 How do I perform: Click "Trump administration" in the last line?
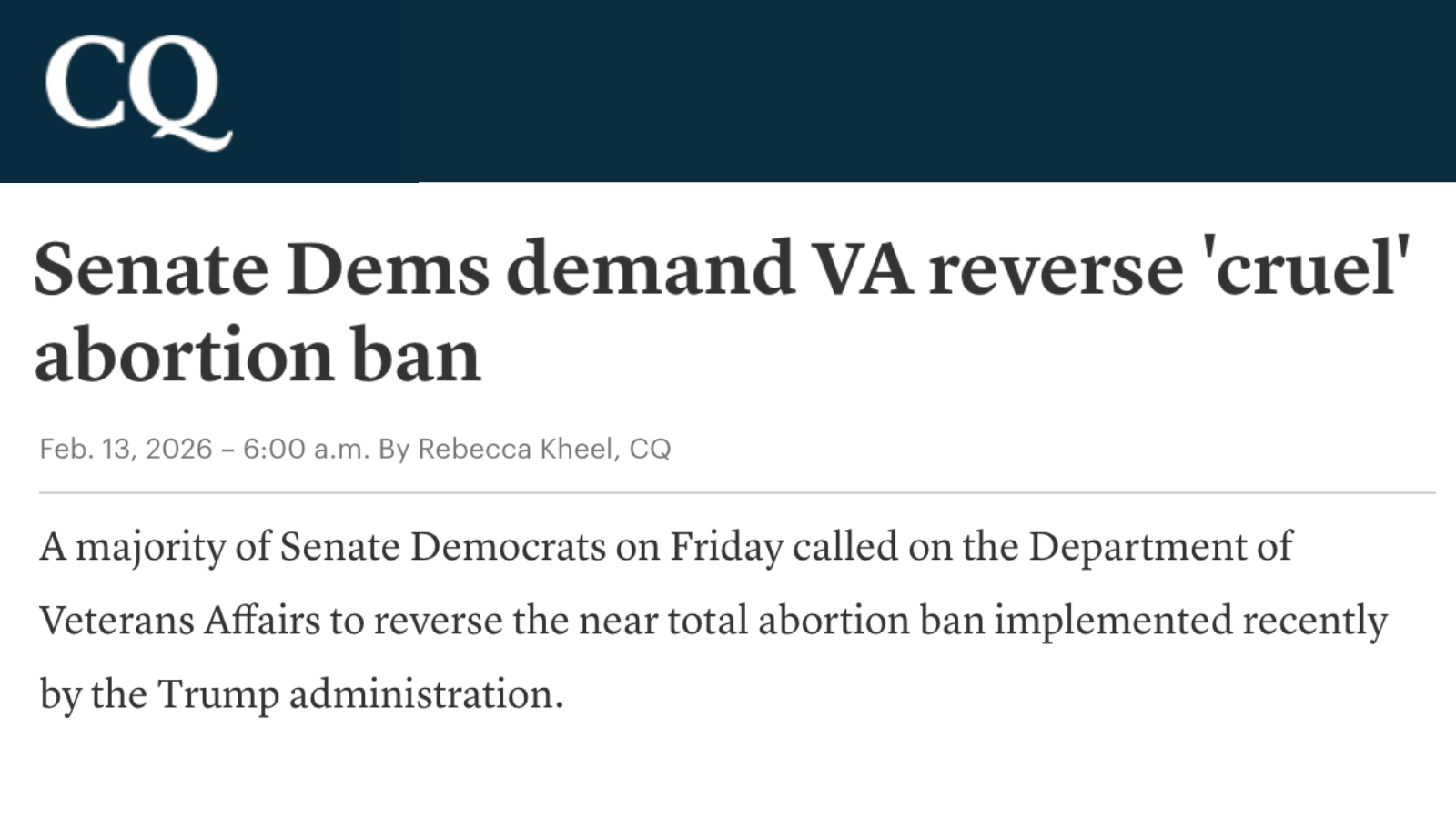360,694
